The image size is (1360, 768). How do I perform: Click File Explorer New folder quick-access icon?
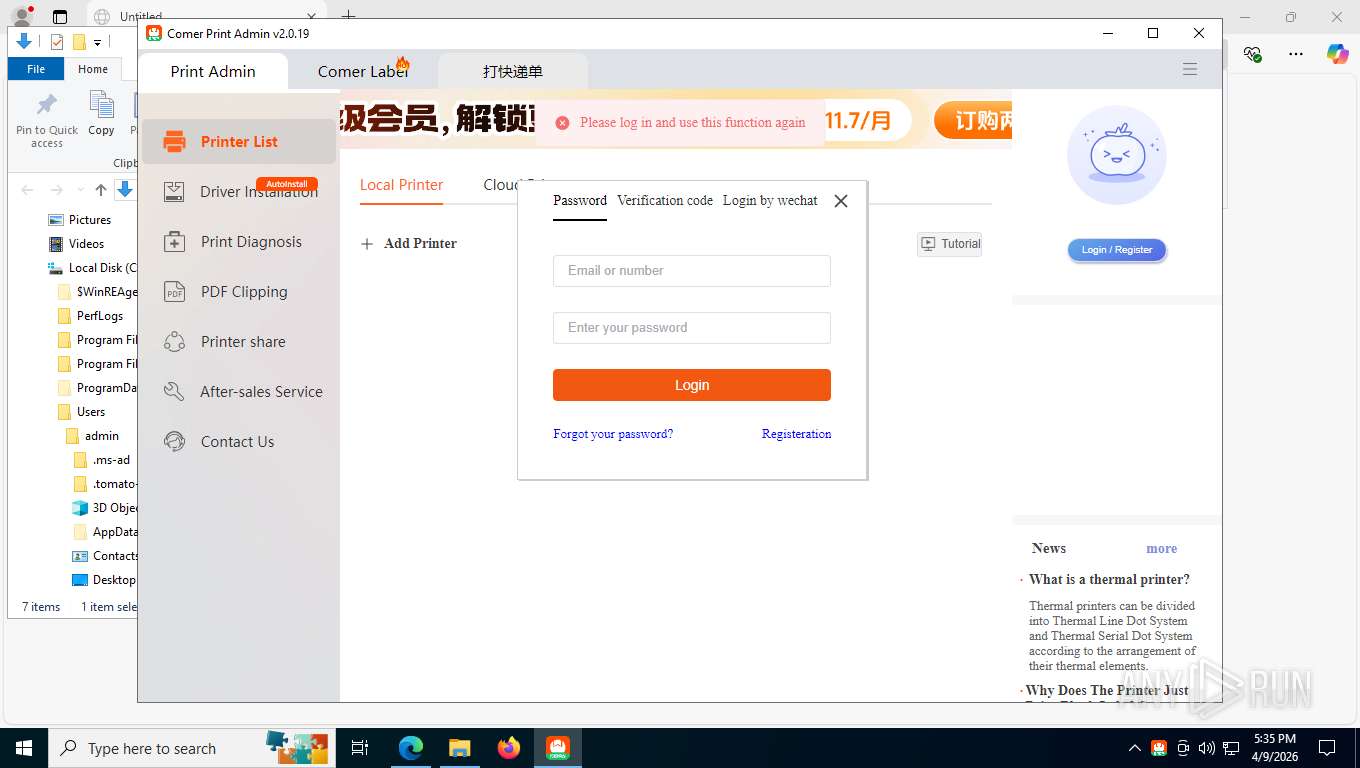coord(79,42)
